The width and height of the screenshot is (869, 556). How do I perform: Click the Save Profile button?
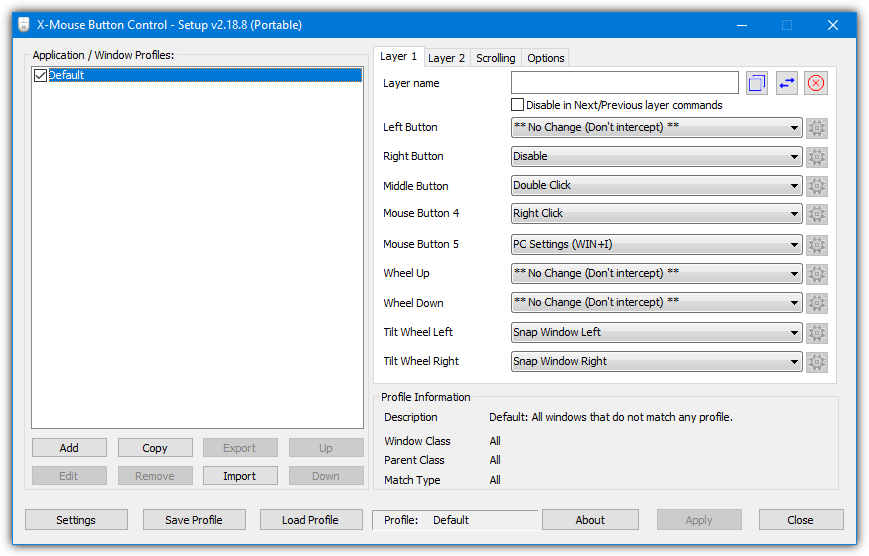pyautogui.click(x=194, y=520)
